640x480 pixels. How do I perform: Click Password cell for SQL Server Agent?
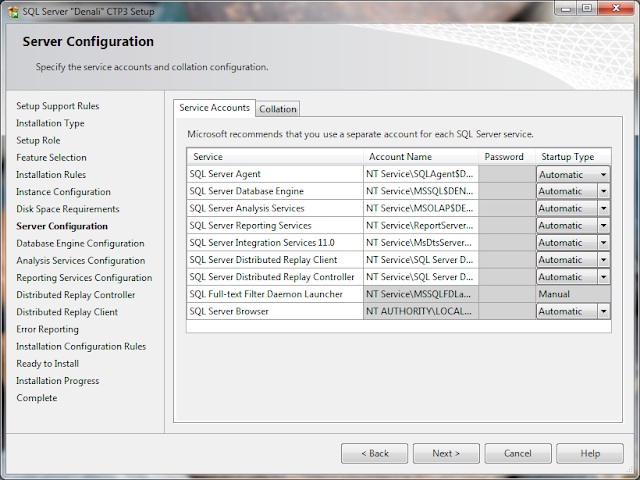tap(507, 174)
